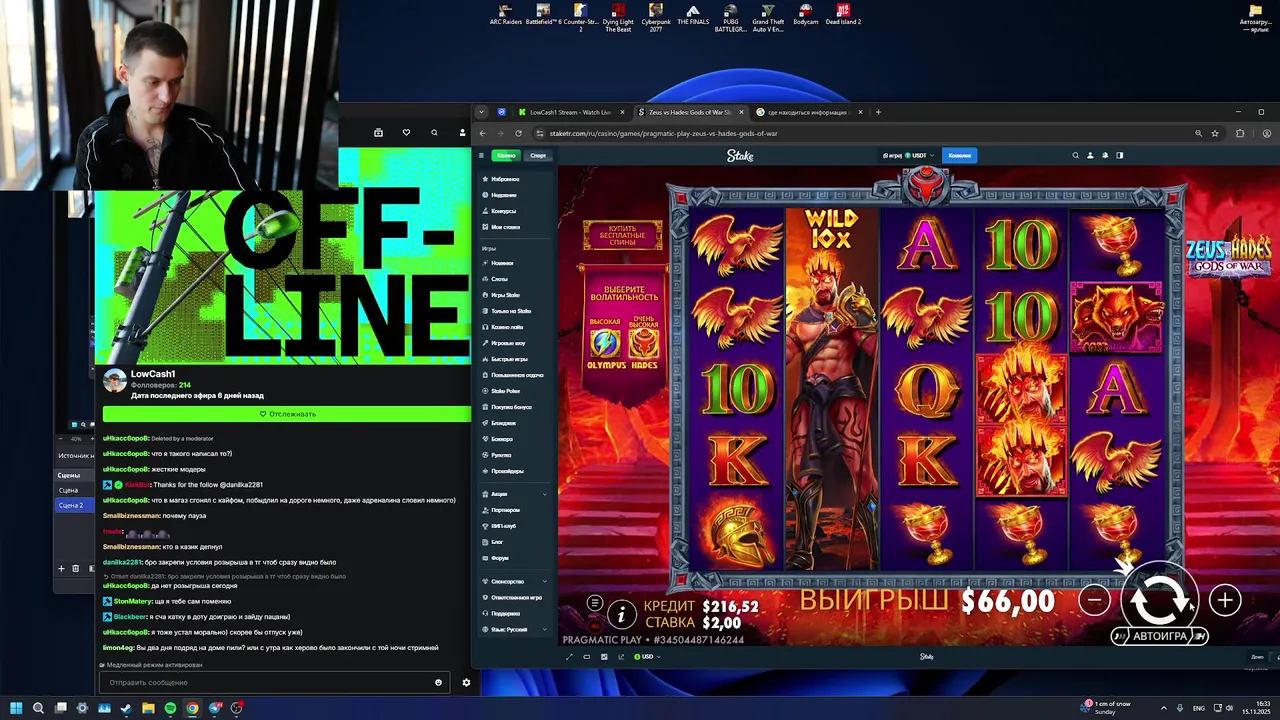The height and width of the screenshot is (720, 1280).
Task: Switch to the Google search browser tab
Action: click(x=809, y=112)
